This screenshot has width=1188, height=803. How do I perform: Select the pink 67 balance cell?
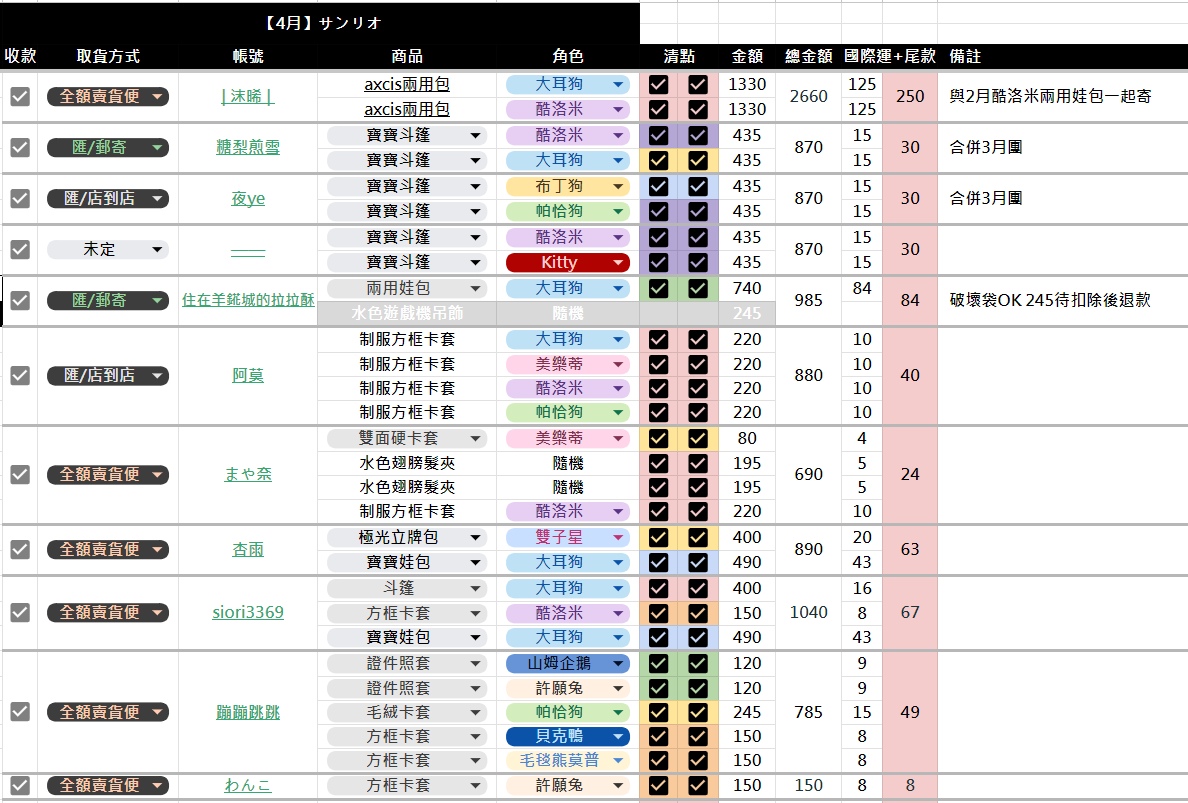[x=910, y=612]
